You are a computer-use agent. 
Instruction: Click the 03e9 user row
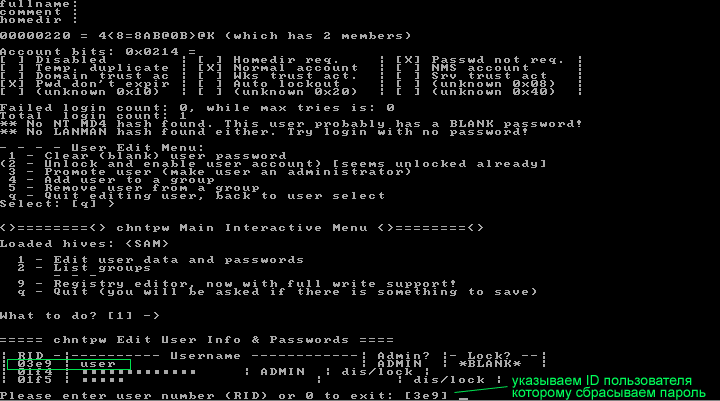(69, 364)
